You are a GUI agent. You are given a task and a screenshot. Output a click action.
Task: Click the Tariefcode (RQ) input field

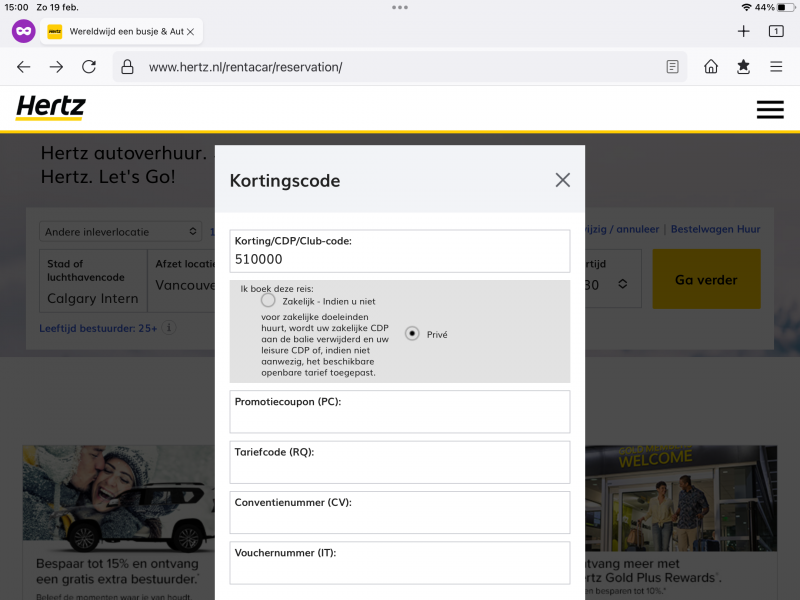tap(399, 469)
